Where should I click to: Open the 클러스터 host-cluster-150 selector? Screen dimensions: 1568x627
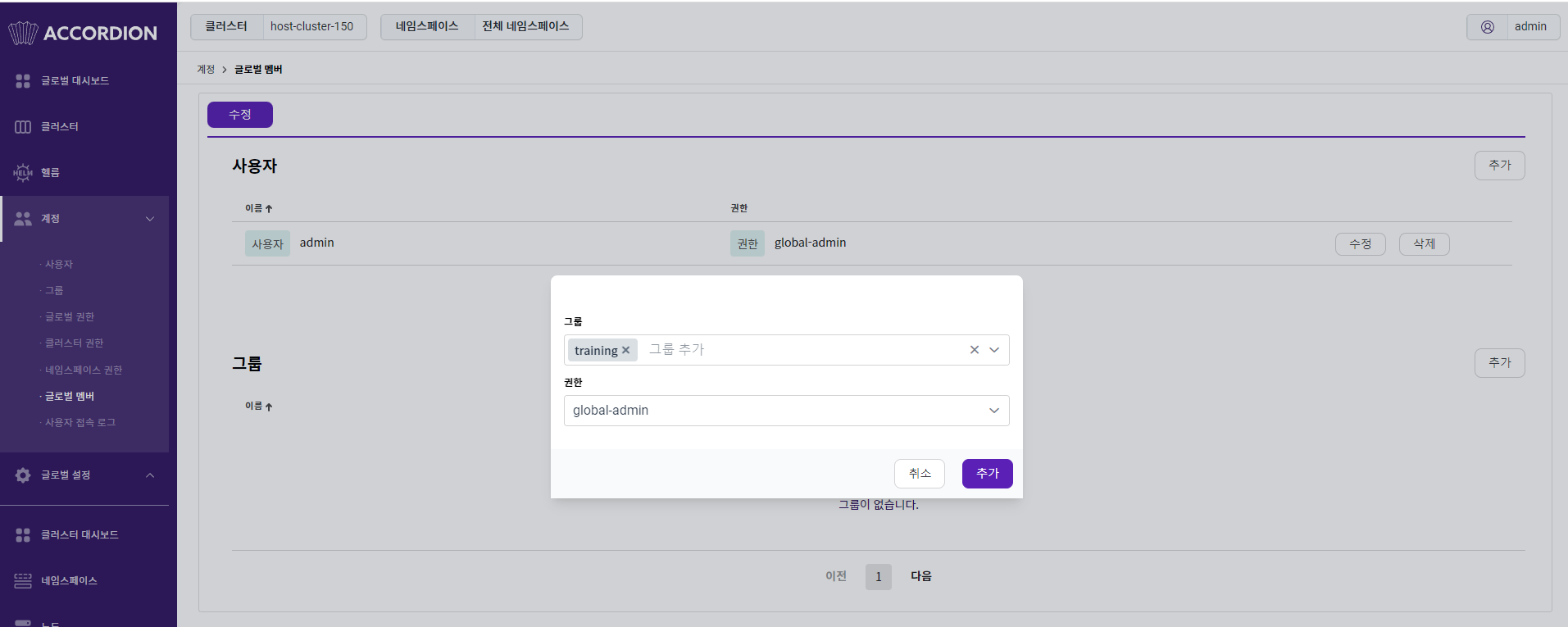(279, 27)
